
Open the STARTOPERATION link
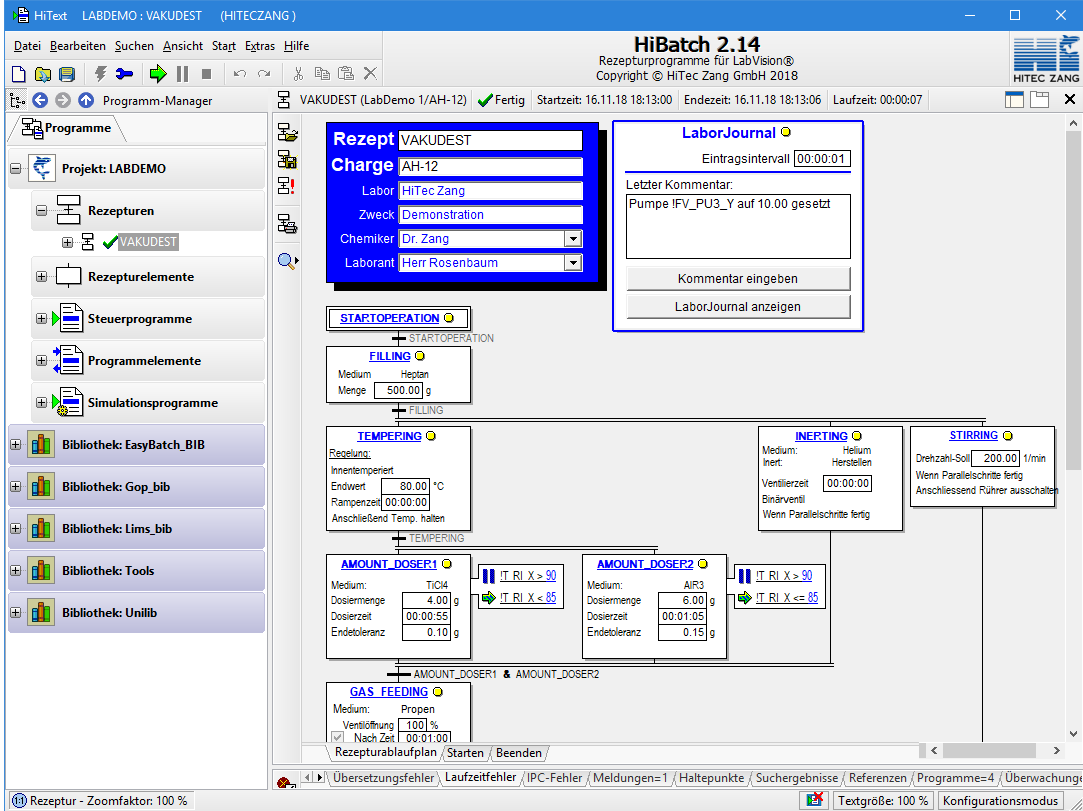tap(390, 318)
